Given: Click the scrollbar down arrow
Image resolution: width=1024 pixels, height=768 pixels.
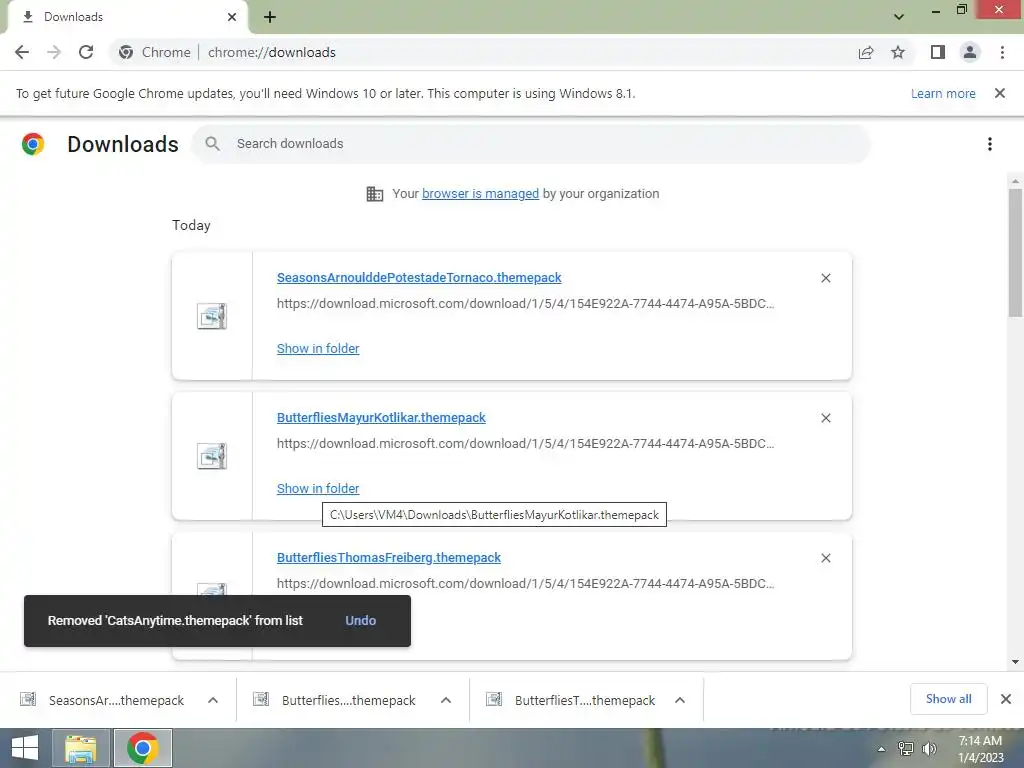Looking at the screenshot, I should pyautogui.click(x=1015, y=662).
